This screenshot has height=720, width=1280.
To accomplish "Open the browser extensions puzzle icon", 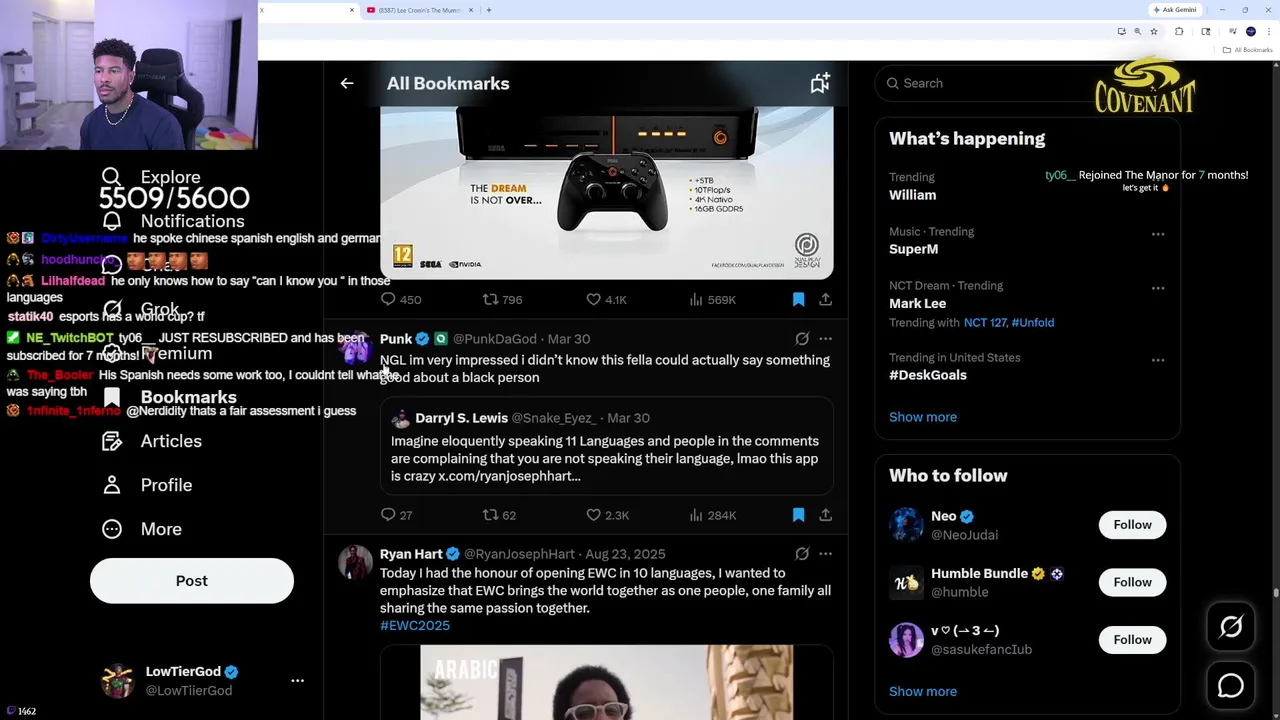I will 1179,32.
